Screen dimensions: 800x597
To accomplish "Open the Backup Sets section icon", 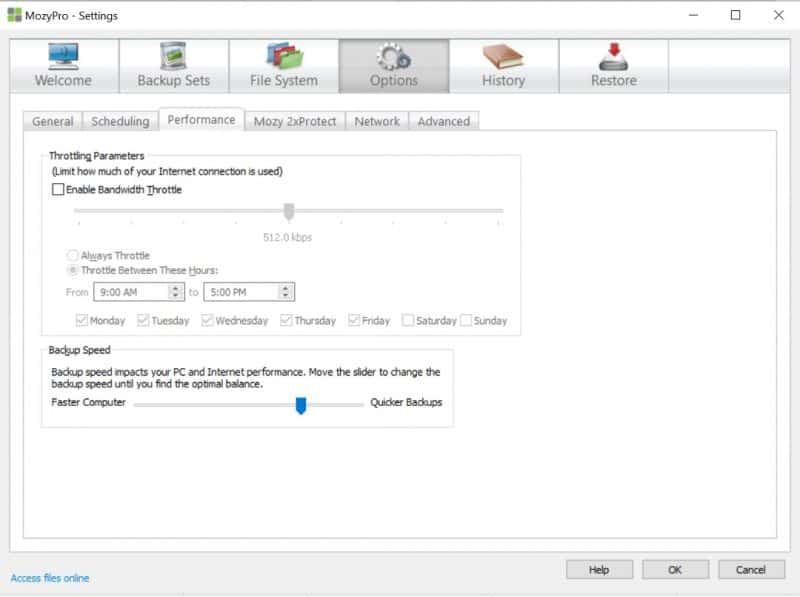I will point(173,56).
